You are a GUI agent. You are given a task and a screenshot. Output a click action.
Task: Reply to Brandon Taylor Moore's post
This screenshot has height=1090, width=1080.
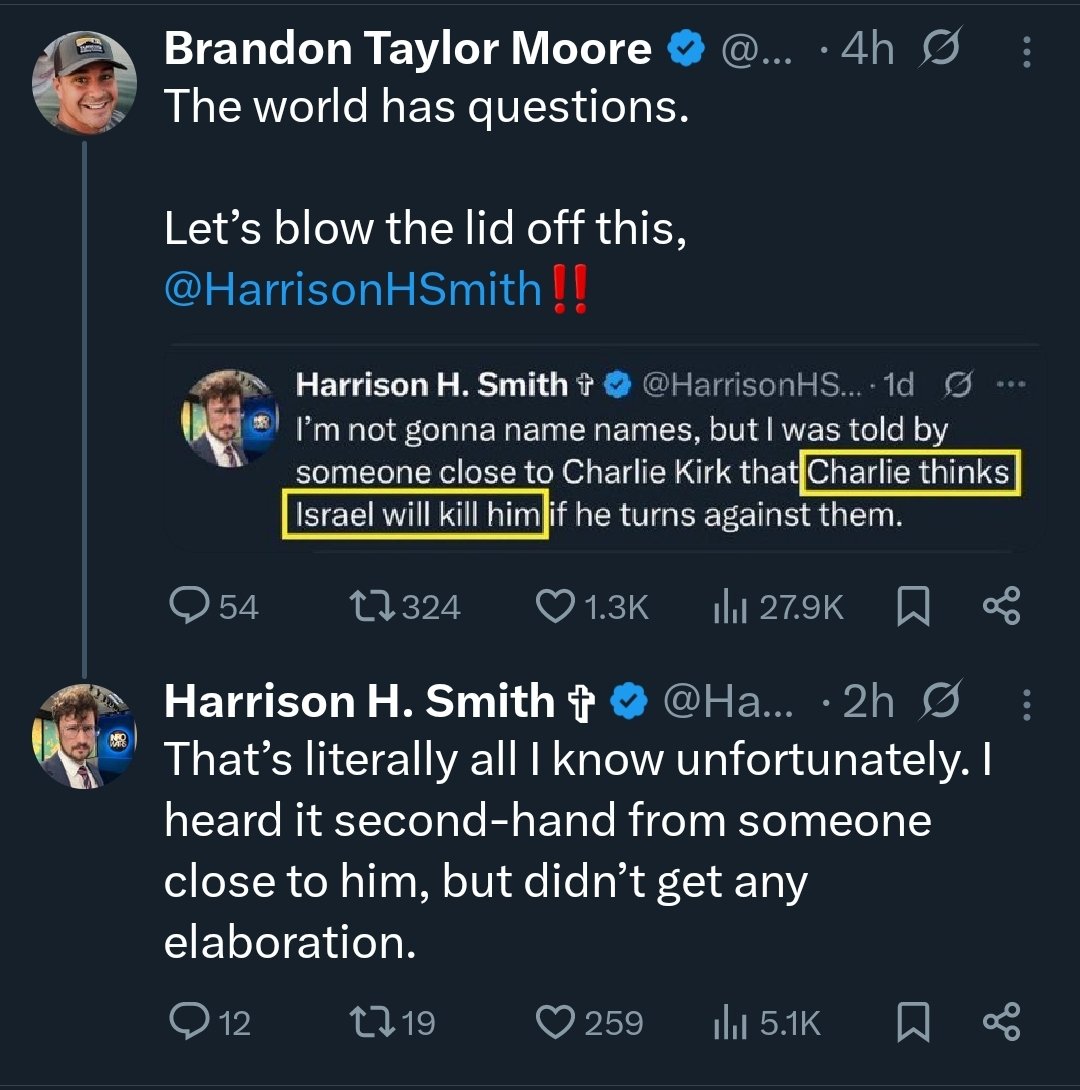(187, 606)
